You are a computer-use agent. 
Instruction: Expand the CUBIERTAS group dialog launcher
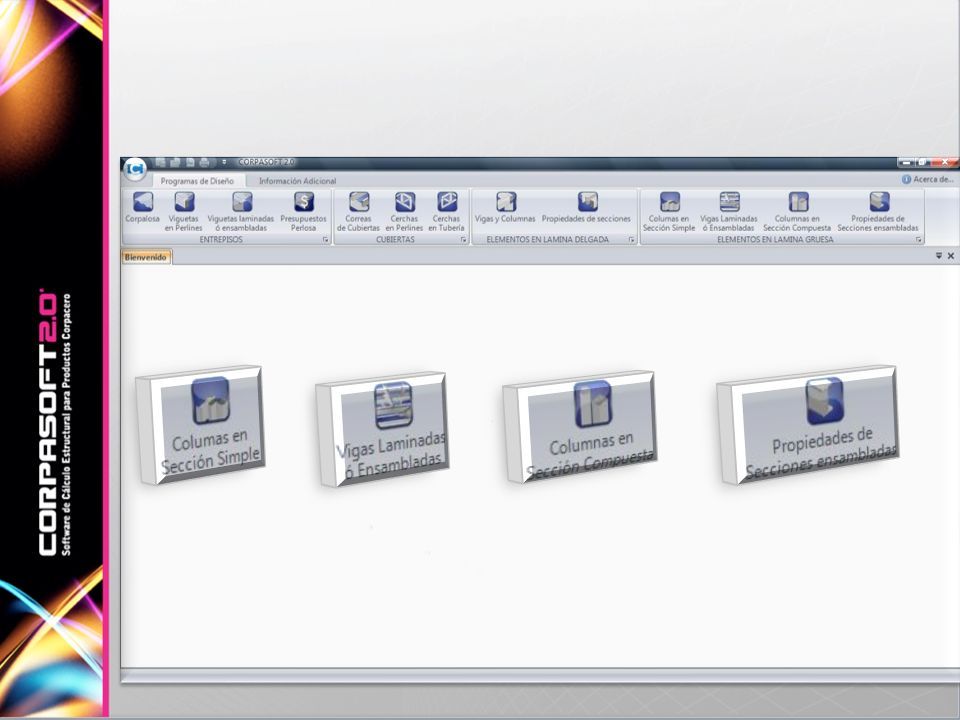click(463, 240)
